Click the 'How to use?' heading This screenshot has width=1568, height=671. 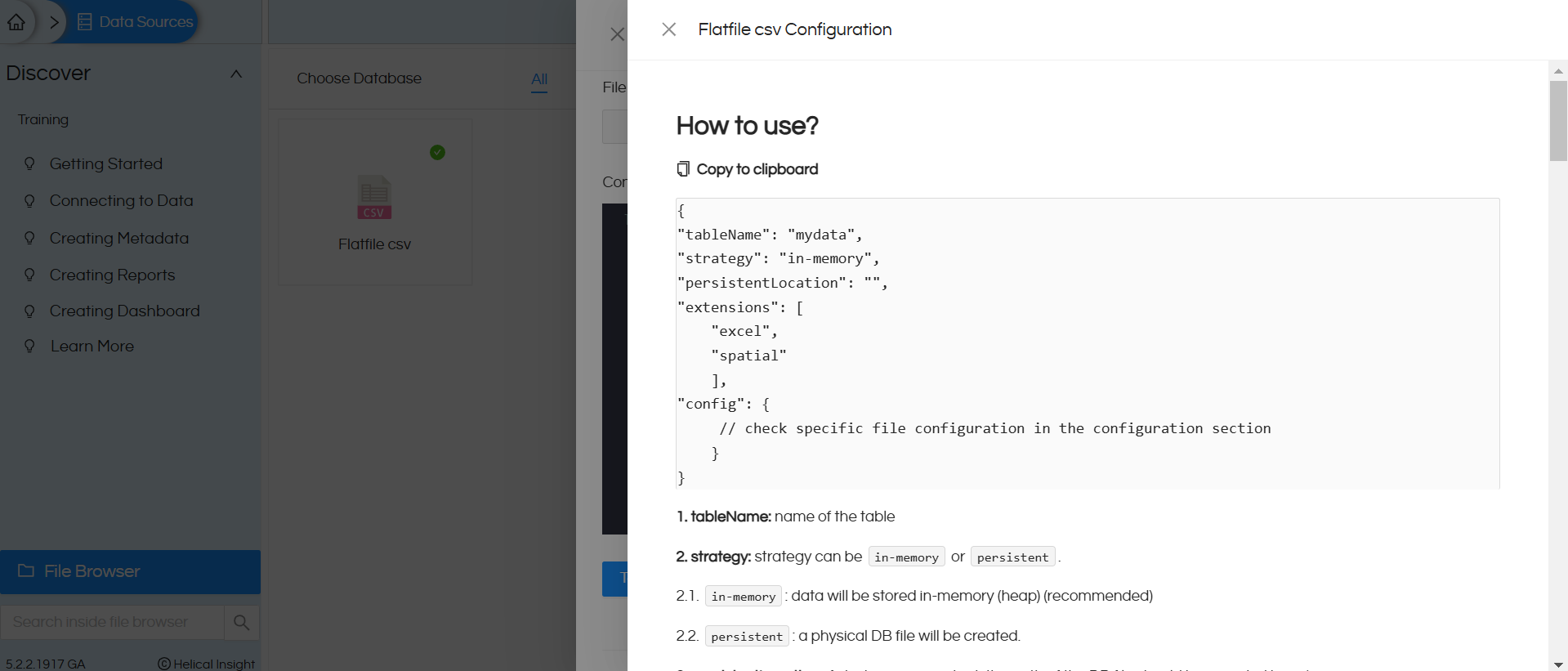click(747, 126)
